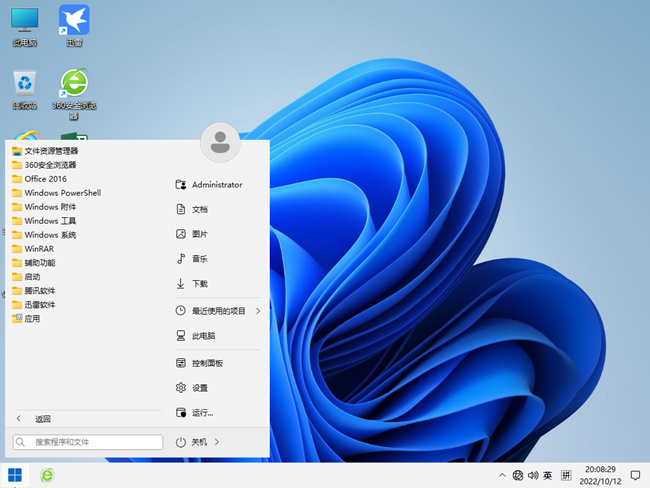Expand the 辅助功能 folder
Viewport: 650px width, 488px height.
tap(34, 263)
